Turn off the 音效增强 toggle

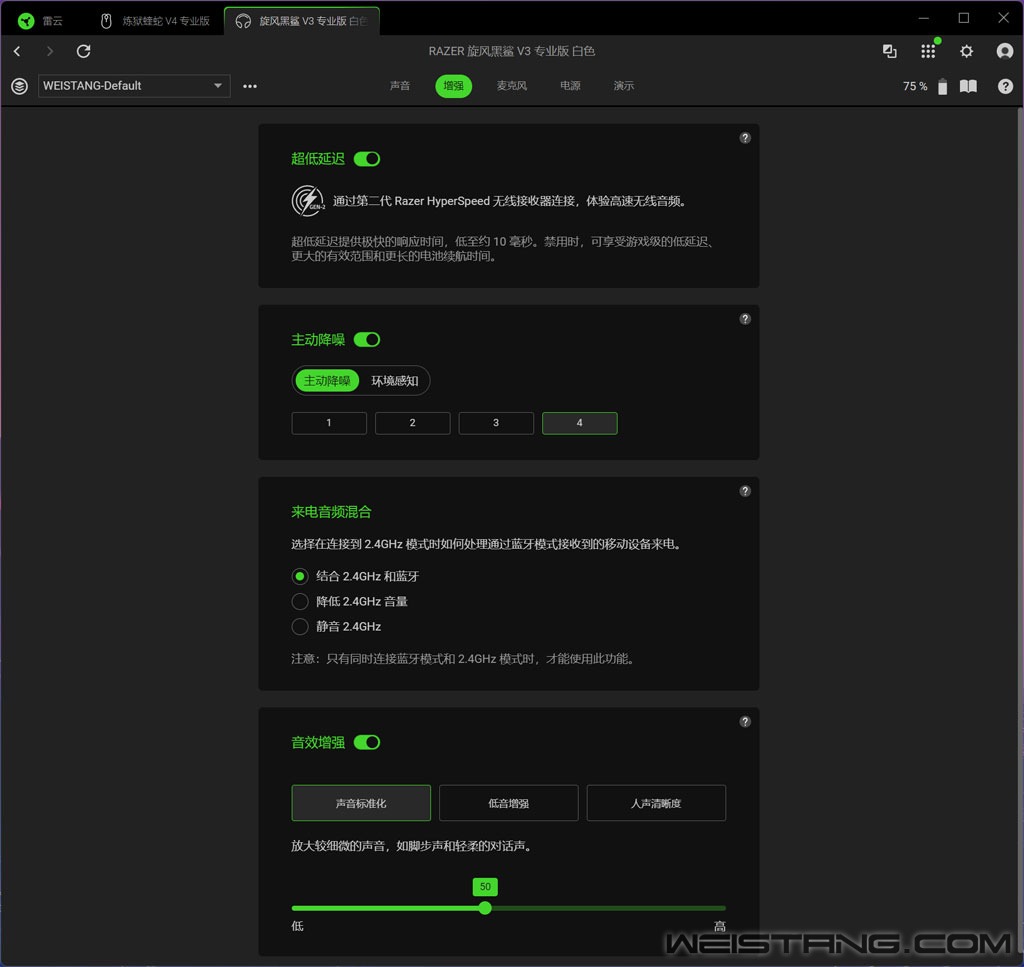(367, 742)
